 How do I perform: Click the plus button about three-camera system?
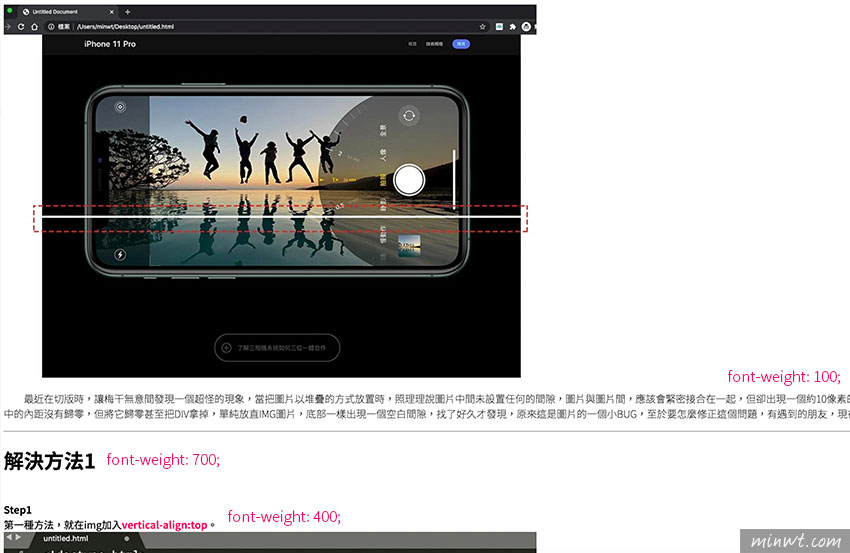(x=277, y=348)
